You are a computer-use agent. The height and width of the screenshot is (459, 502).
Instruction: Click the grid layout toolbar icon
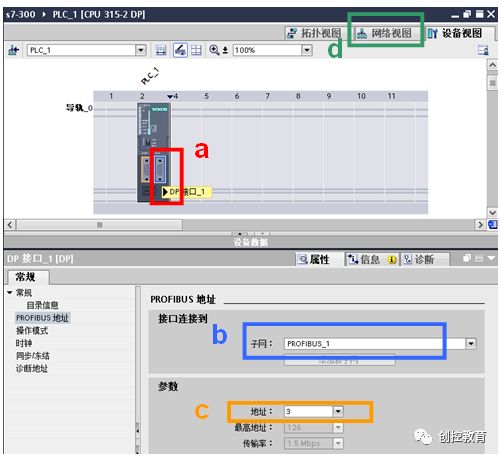(x=196, y=50)
